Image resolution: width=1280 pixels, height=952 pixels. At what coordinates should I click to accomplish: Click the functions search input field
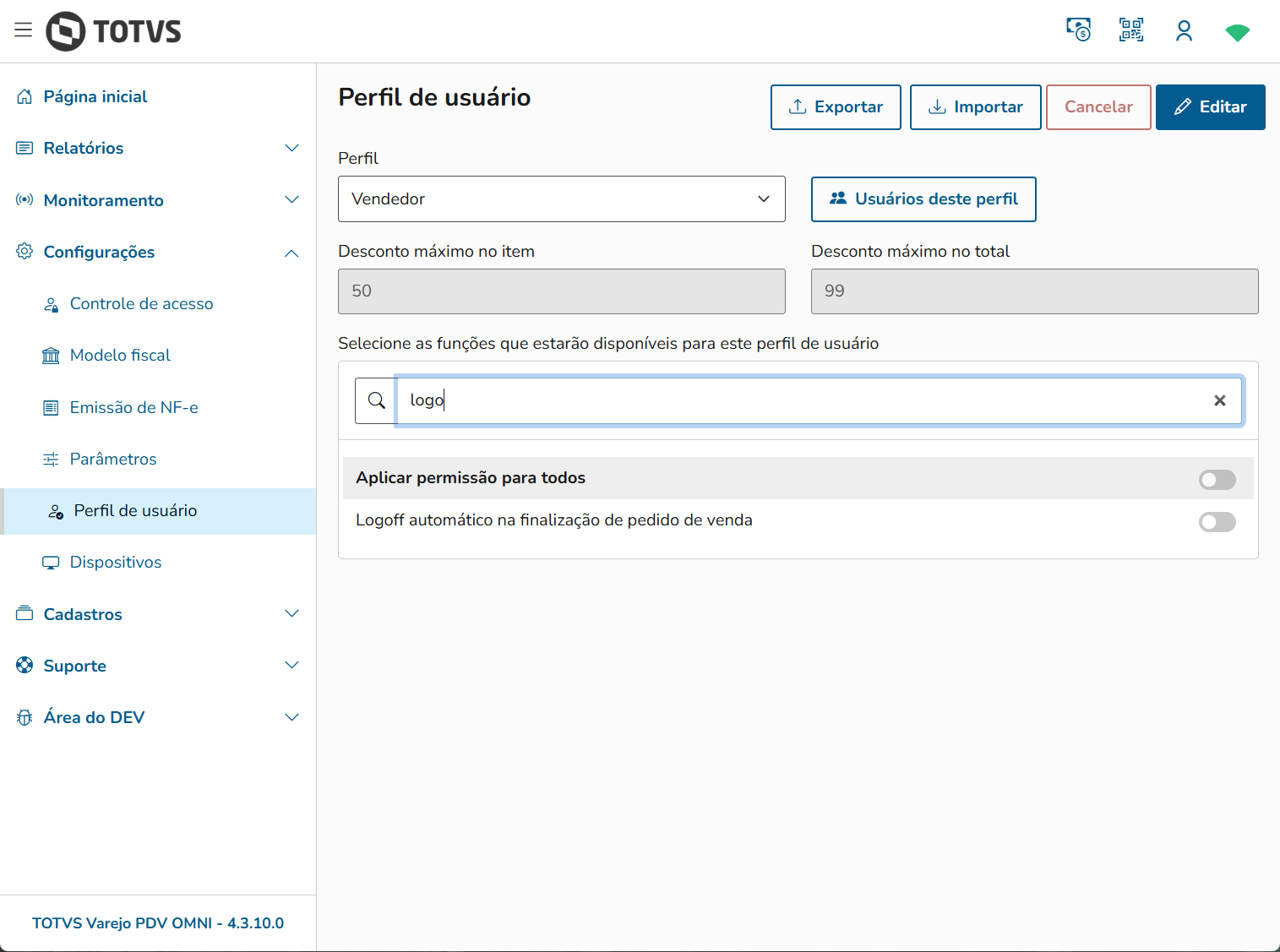[803, 400]
